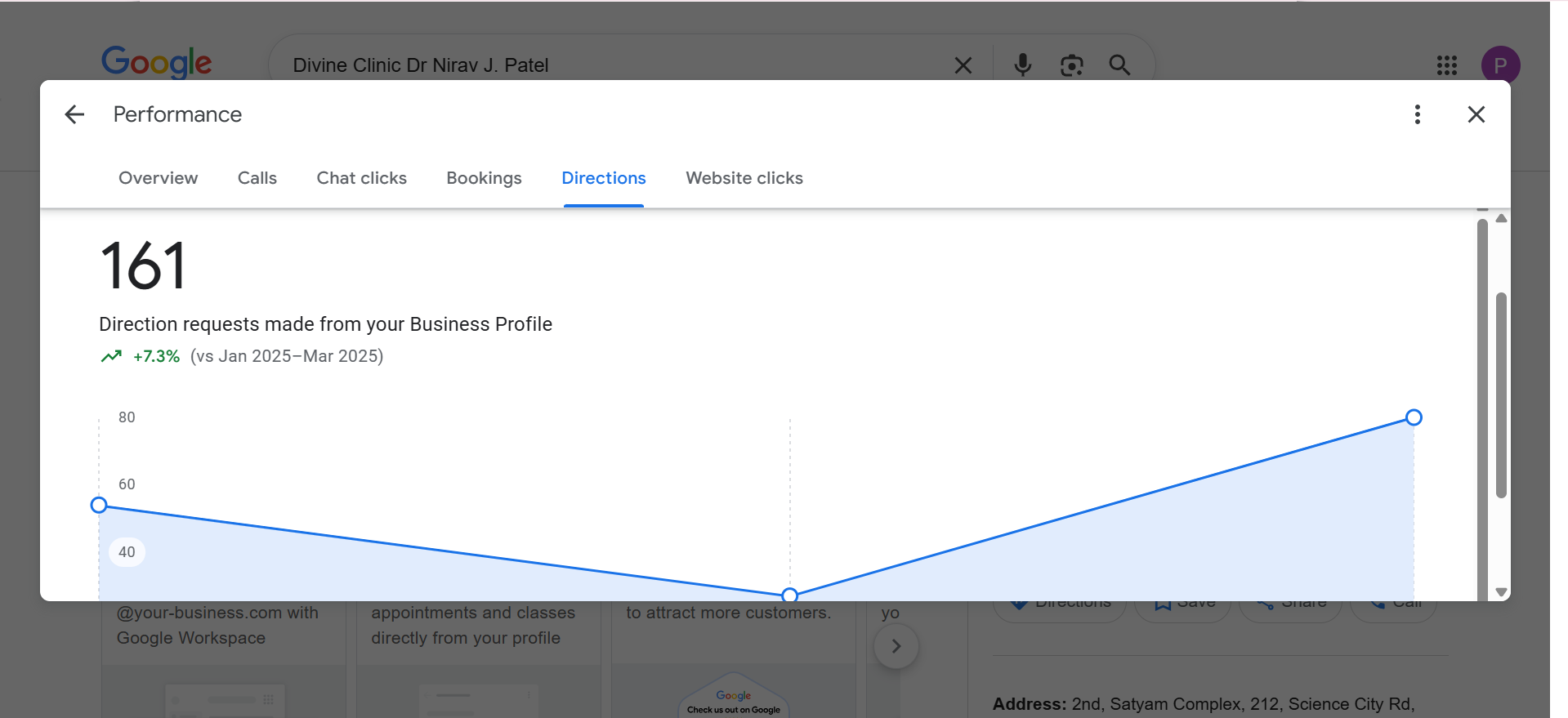Image resolution: width=1568 pixels, height=718 pixels.
Task: Click the scrollbar down arrow in dialog
Action: coord(1501,591)
